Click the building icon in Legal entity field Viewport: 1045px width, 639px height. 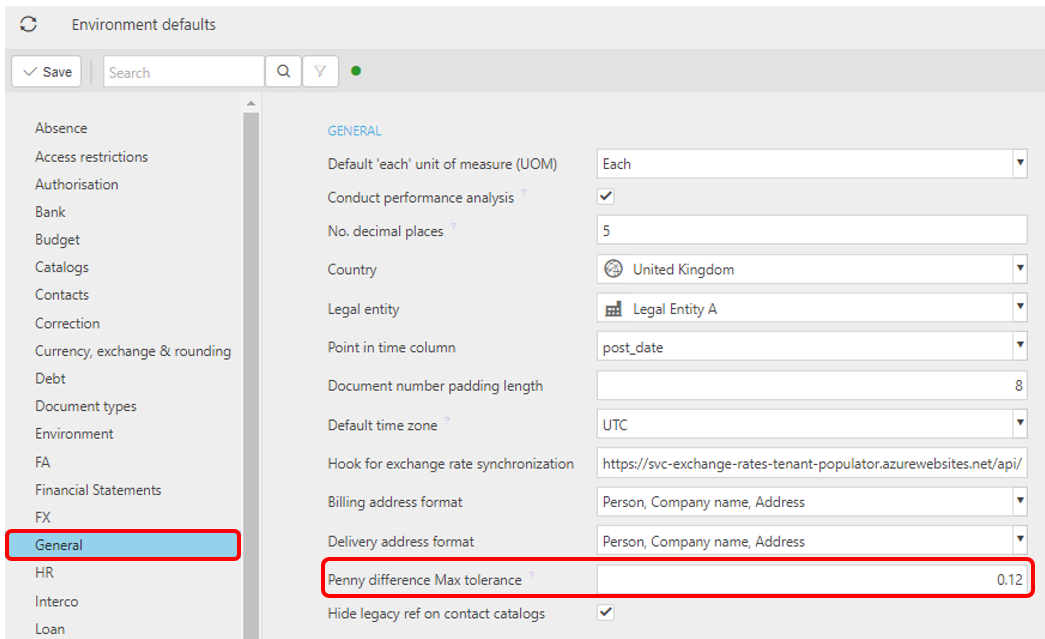tap(613, 309)
